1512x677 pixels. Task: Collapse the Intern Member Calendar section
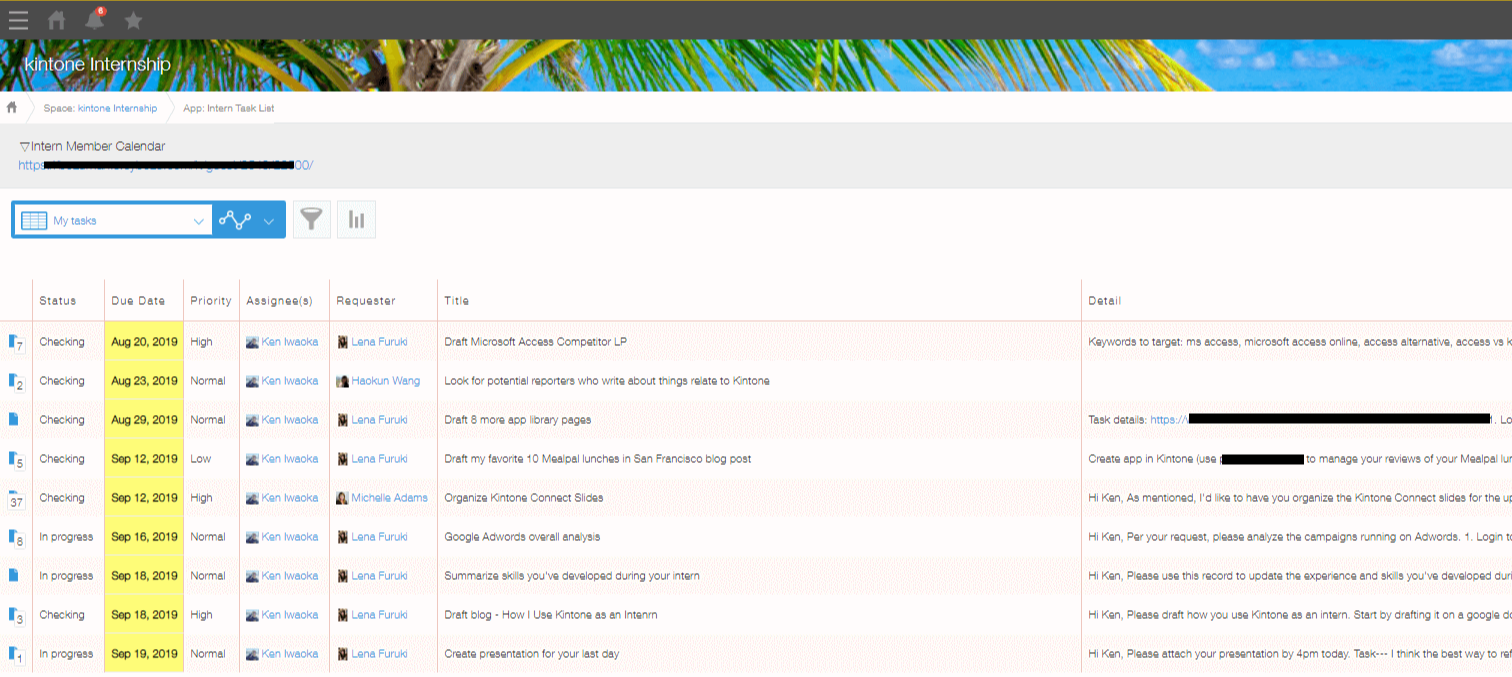coord(24,147)
